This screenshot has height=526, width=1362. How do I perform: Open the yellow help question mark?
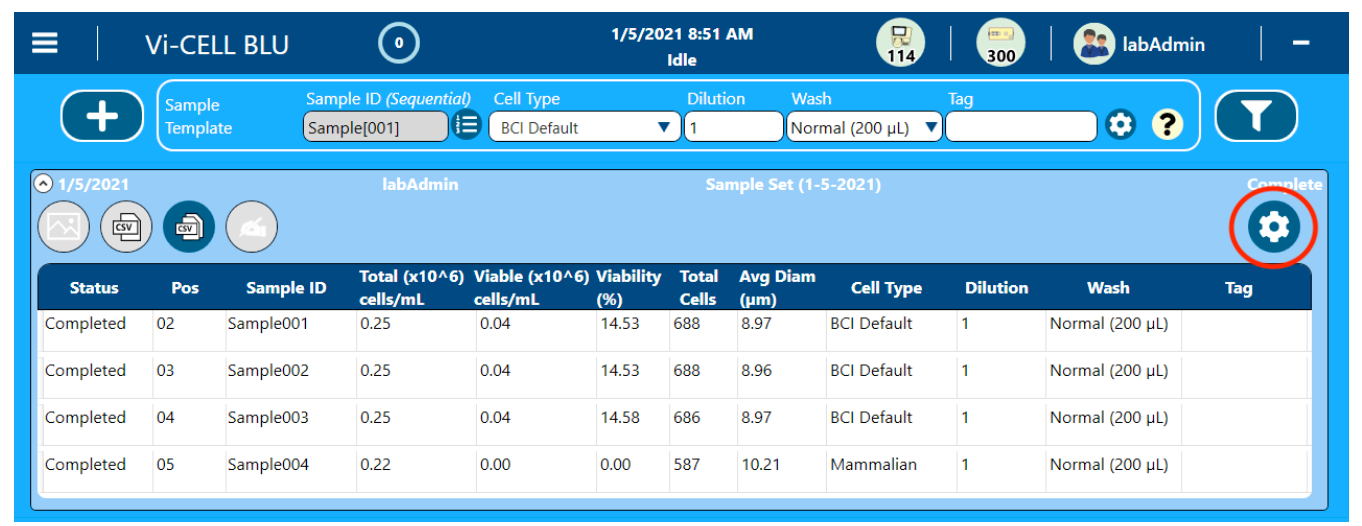1167,125
